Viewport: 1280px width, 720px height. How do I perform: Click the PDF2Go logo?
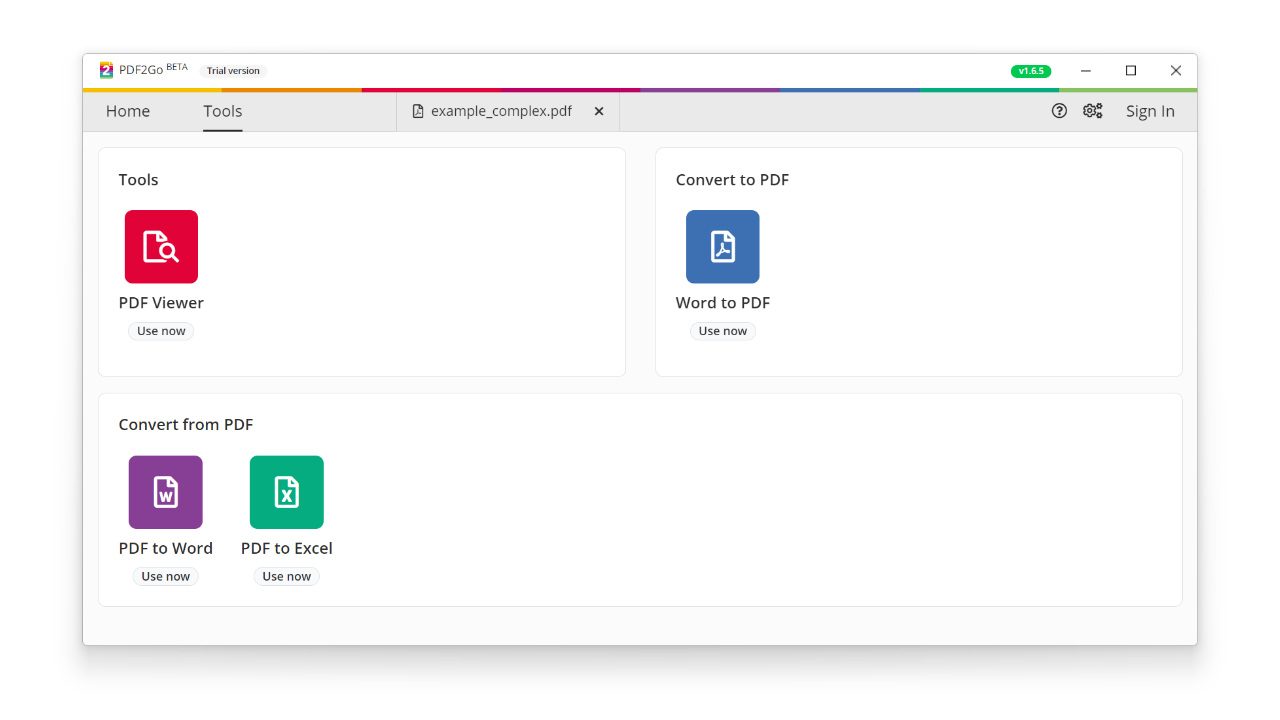coord(106,70)
